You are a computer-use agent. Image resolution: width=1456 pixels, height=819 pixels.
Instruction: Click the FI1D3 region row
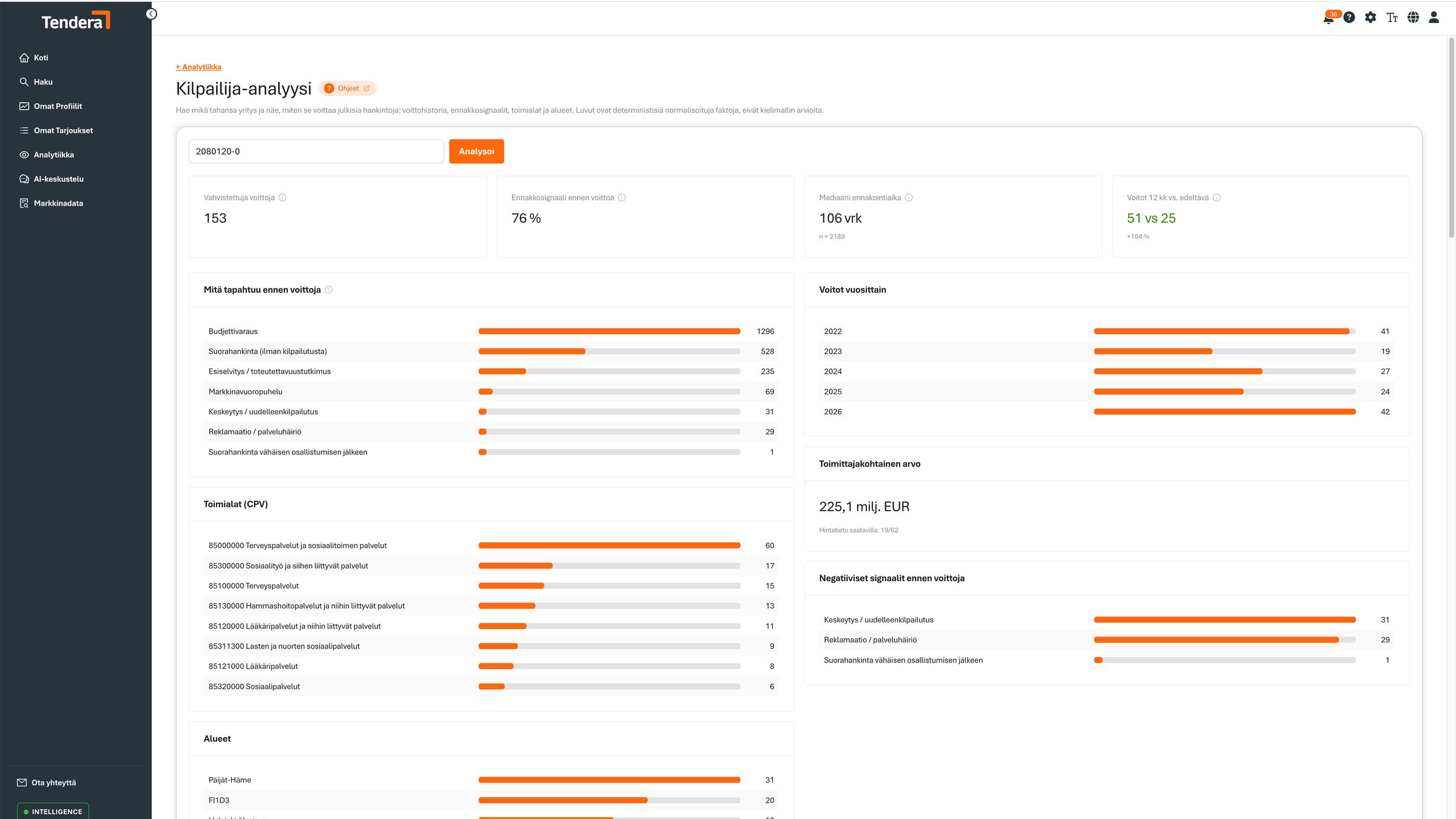[491, 800]
